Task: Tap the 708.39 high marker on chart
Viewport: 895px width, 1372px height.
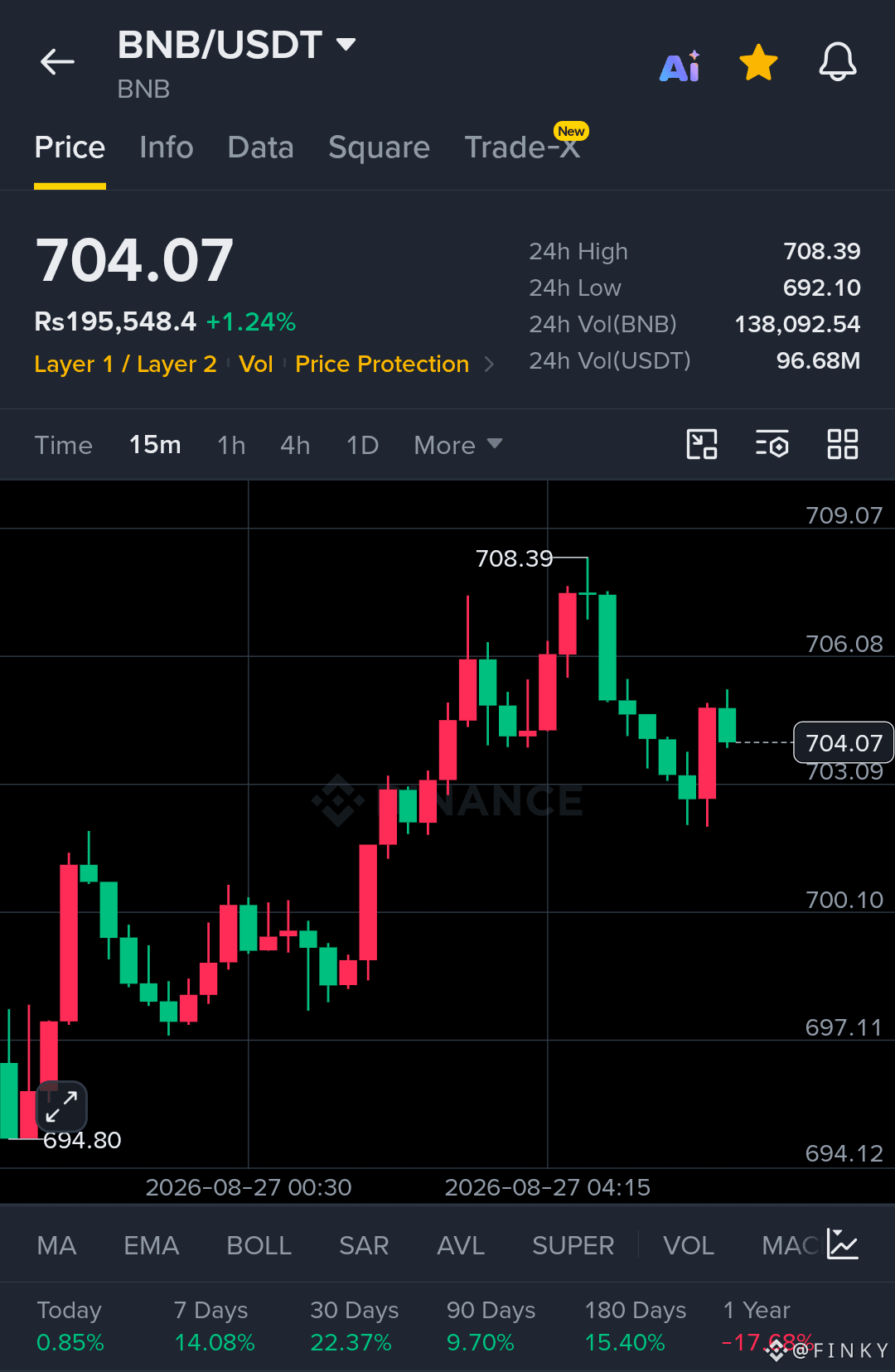Action: pyautogui.click(x=514, y=558)
